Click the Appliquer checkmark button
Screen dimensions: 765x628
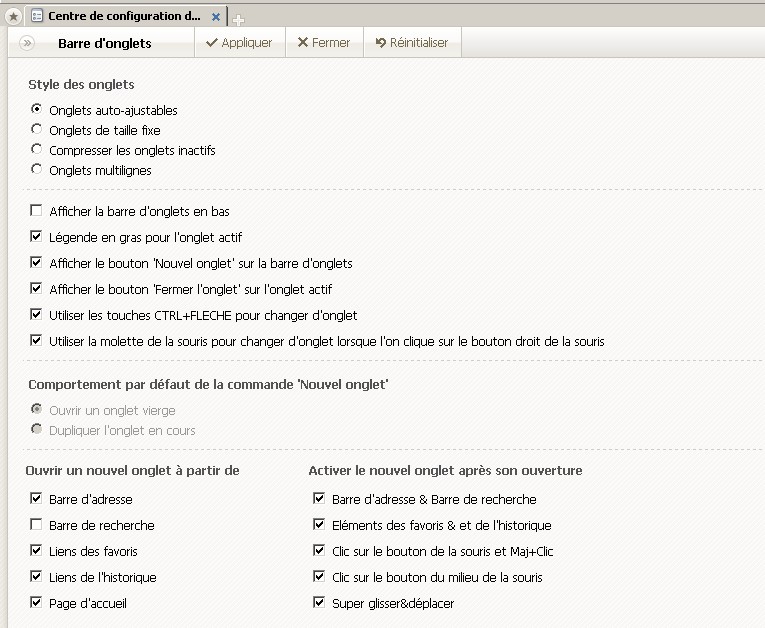click(239, 42)
